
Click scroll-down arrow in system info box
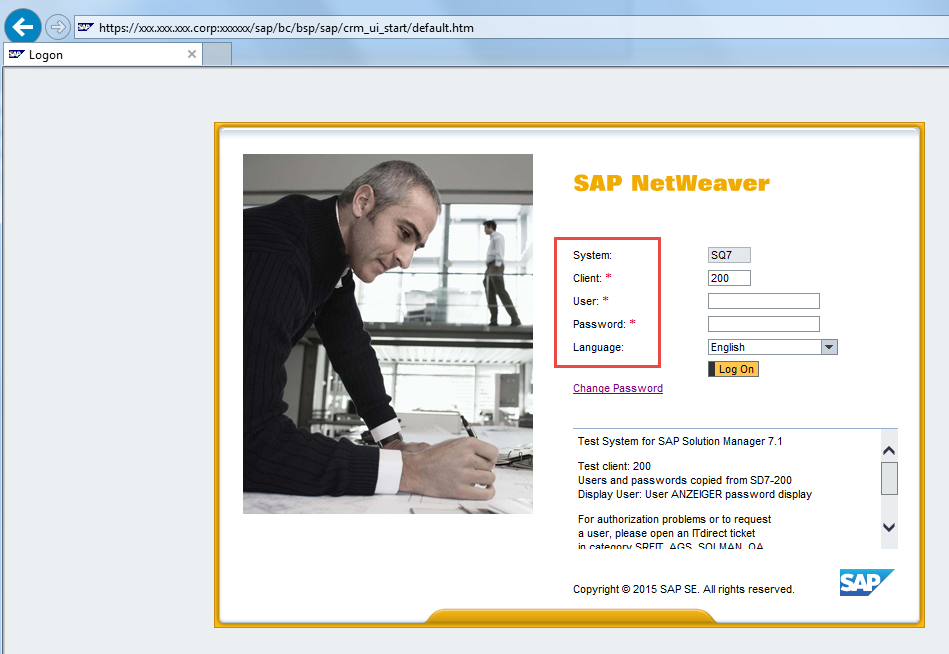click(x=888, y=527)
